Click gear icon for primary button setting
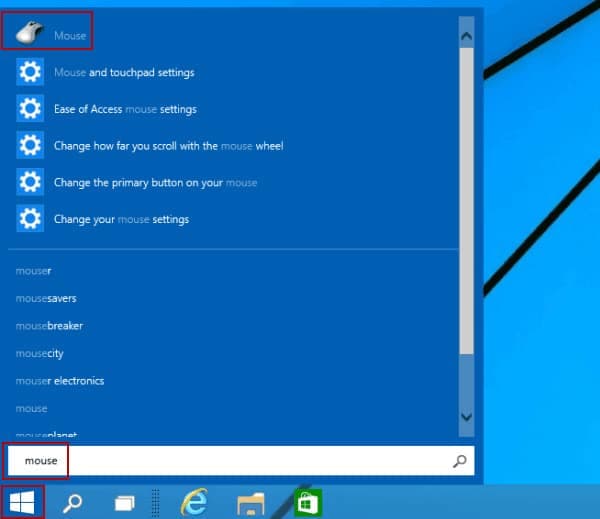 point(30,182)
